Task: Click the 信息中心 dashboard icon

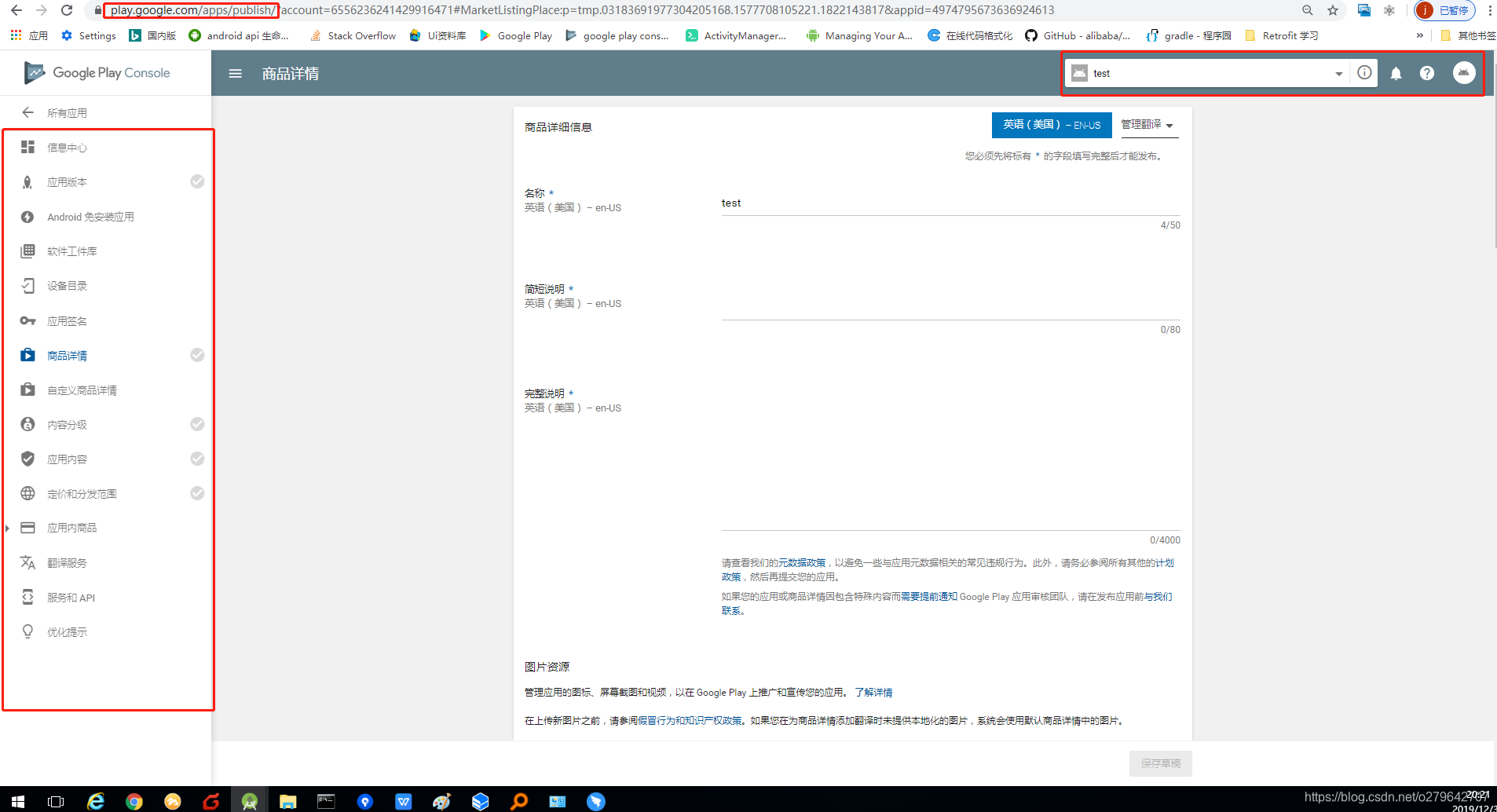Action: tap(28, 147)
